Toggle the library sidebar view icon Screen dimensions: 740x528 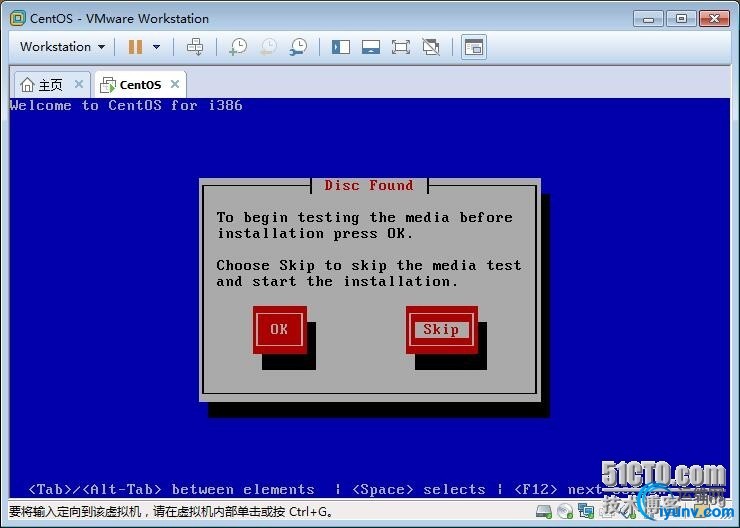[341, 47]
